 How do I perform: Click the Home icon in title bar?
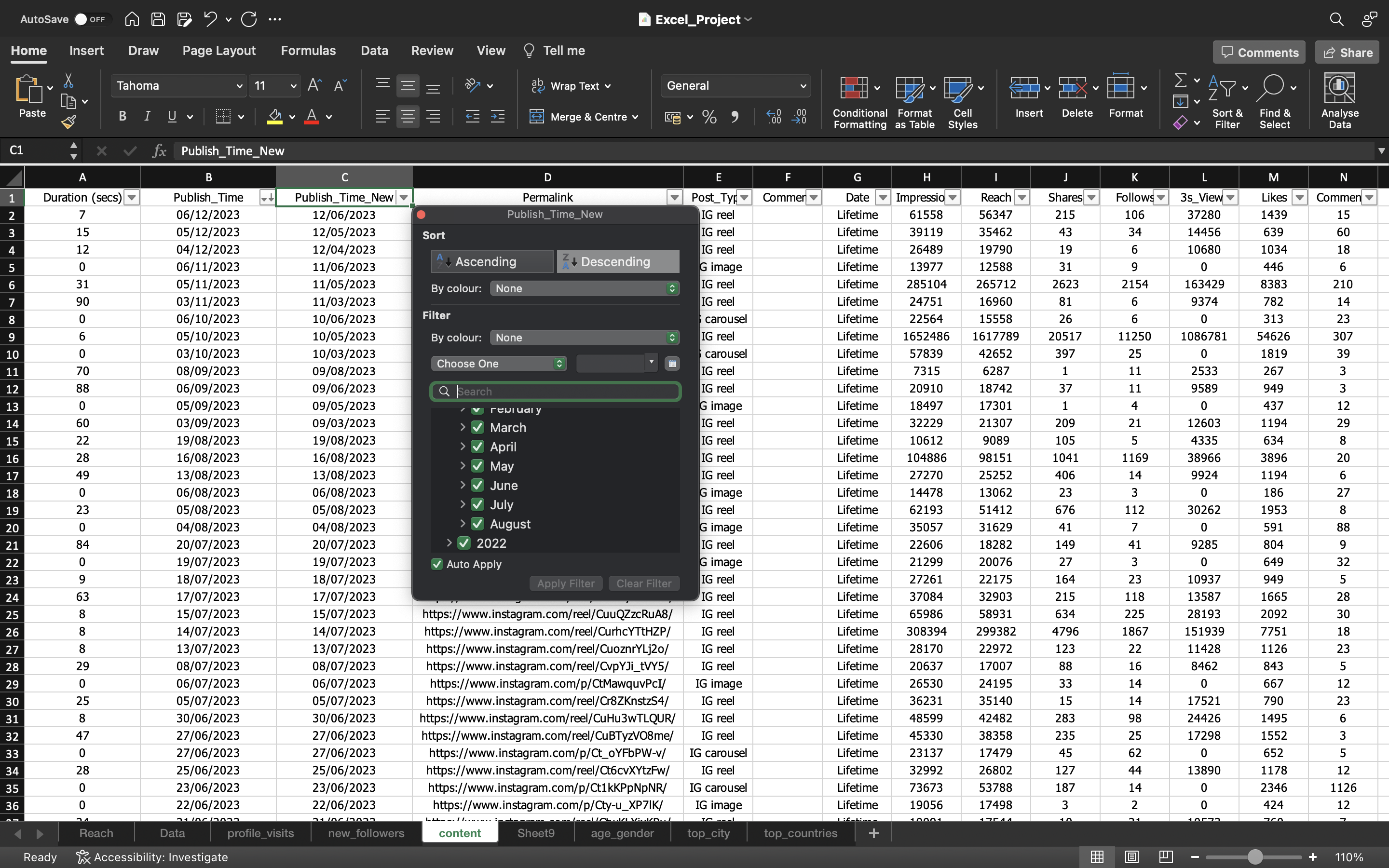[x=132, y=19]
